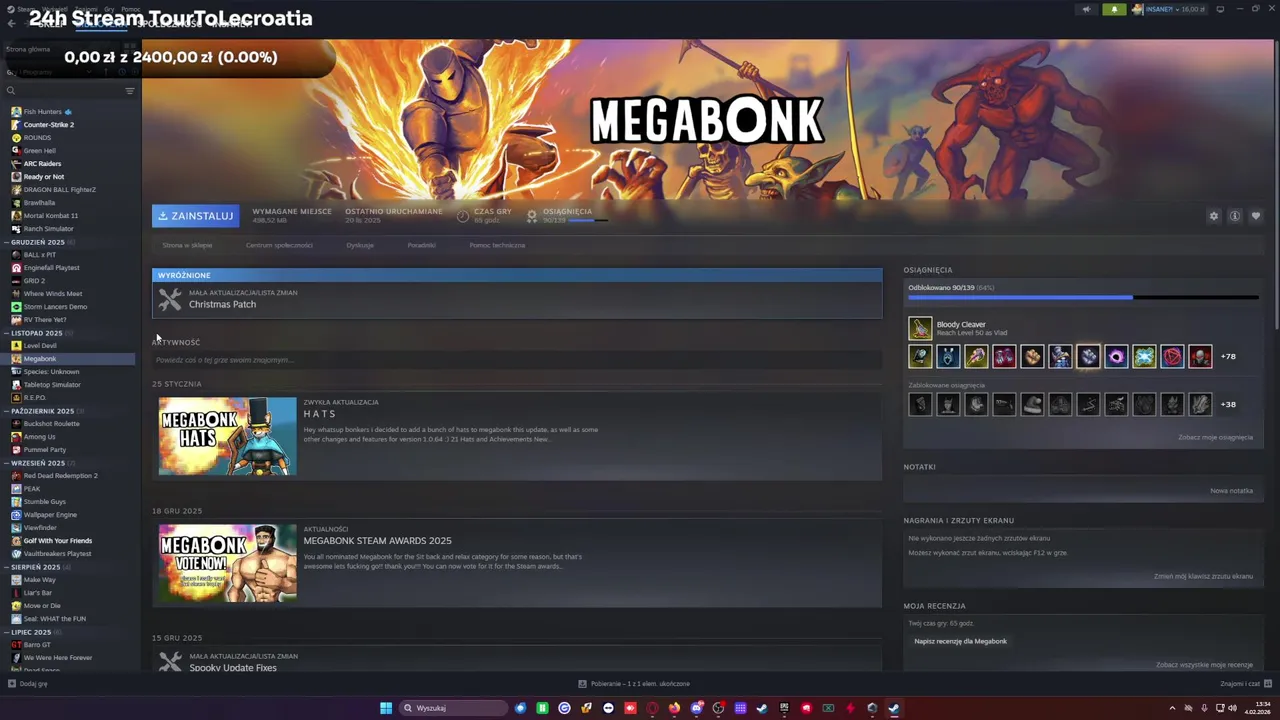Open the Zobacz moje osiągnięcia link
1280x720 pixels.
coord(1215,437)
